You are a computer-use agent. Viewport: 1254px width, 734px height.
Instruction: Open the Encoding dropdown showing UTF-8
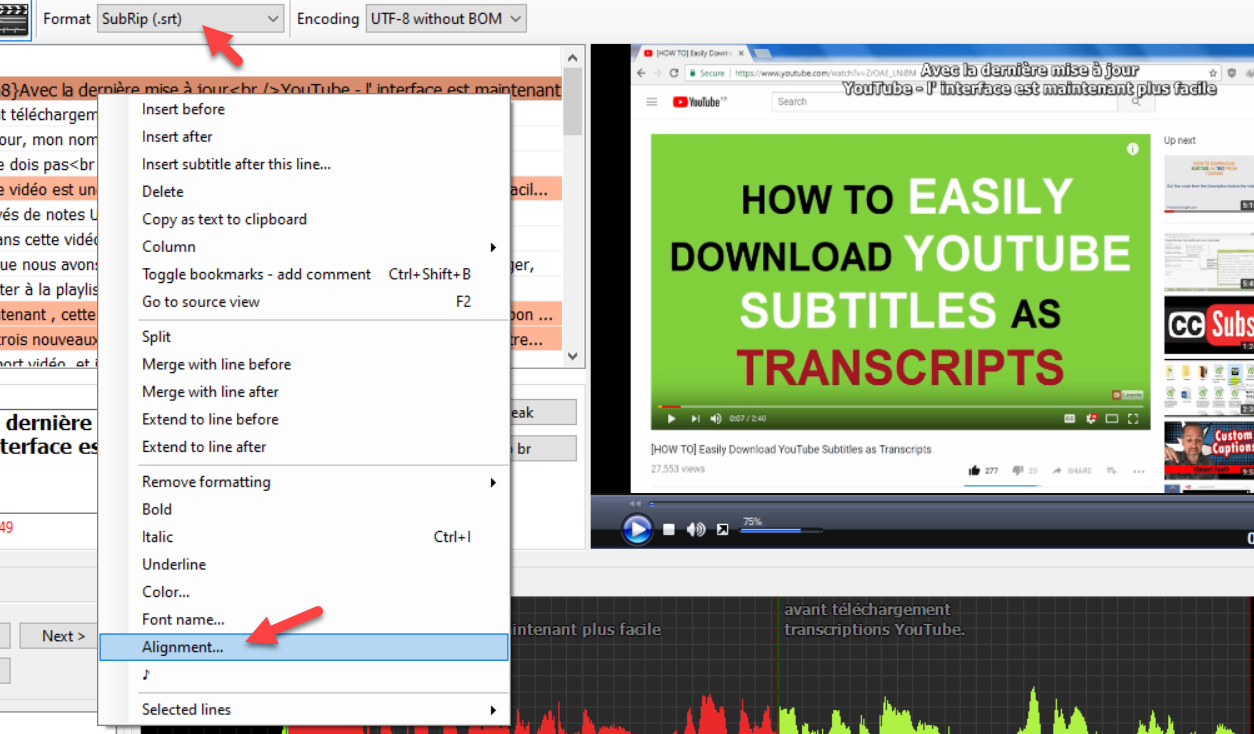click(445, 18)
